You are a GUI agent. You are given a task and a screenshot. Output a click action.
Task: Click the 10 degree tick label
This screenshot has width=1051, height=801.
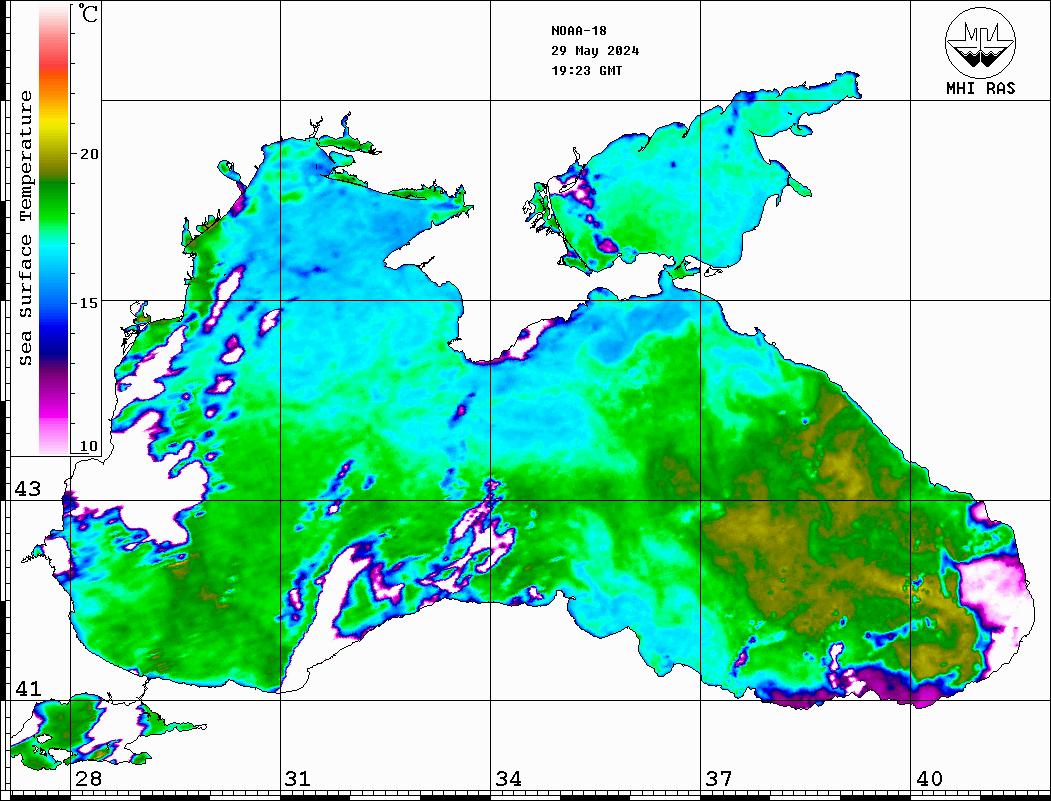88,446
